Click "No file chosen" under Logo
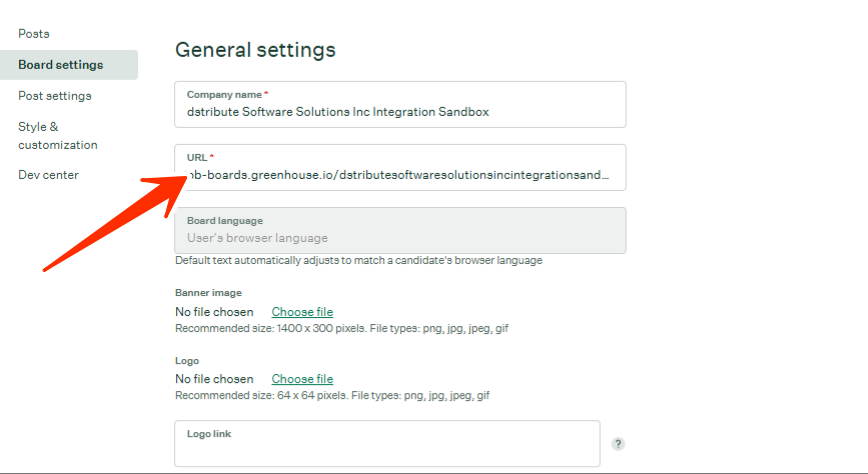The height and width of the screenshot is (474, 868). coord(214,380)
